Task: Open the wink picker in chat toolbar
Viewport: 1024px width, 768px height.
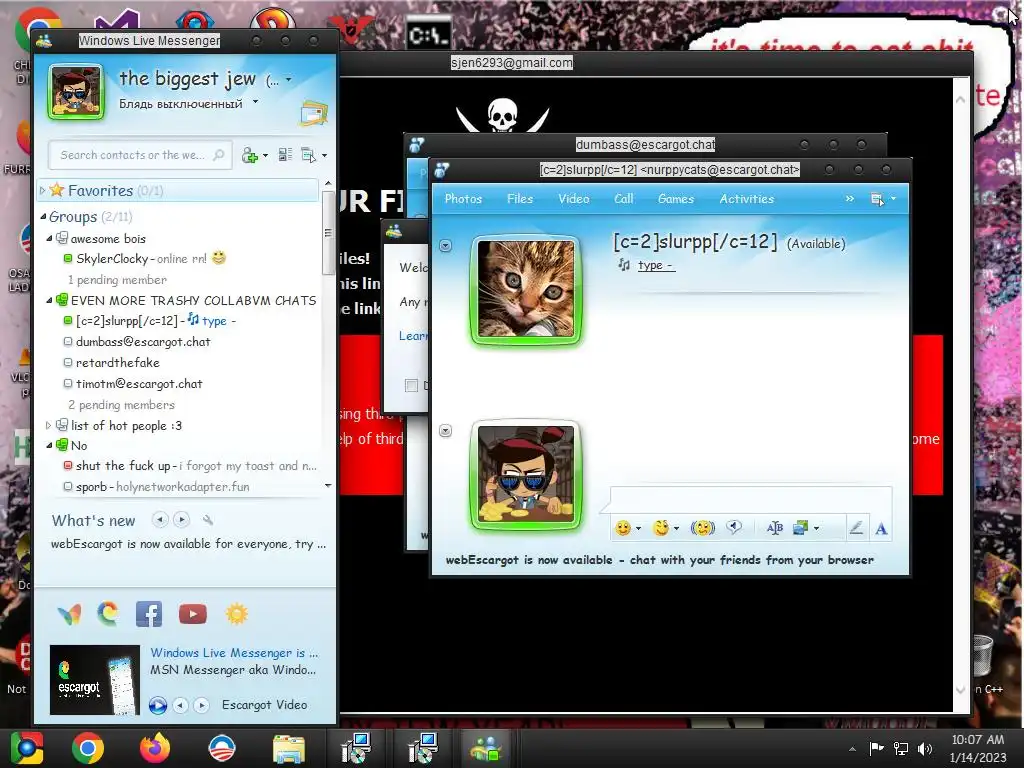Action: coord(662,528)
